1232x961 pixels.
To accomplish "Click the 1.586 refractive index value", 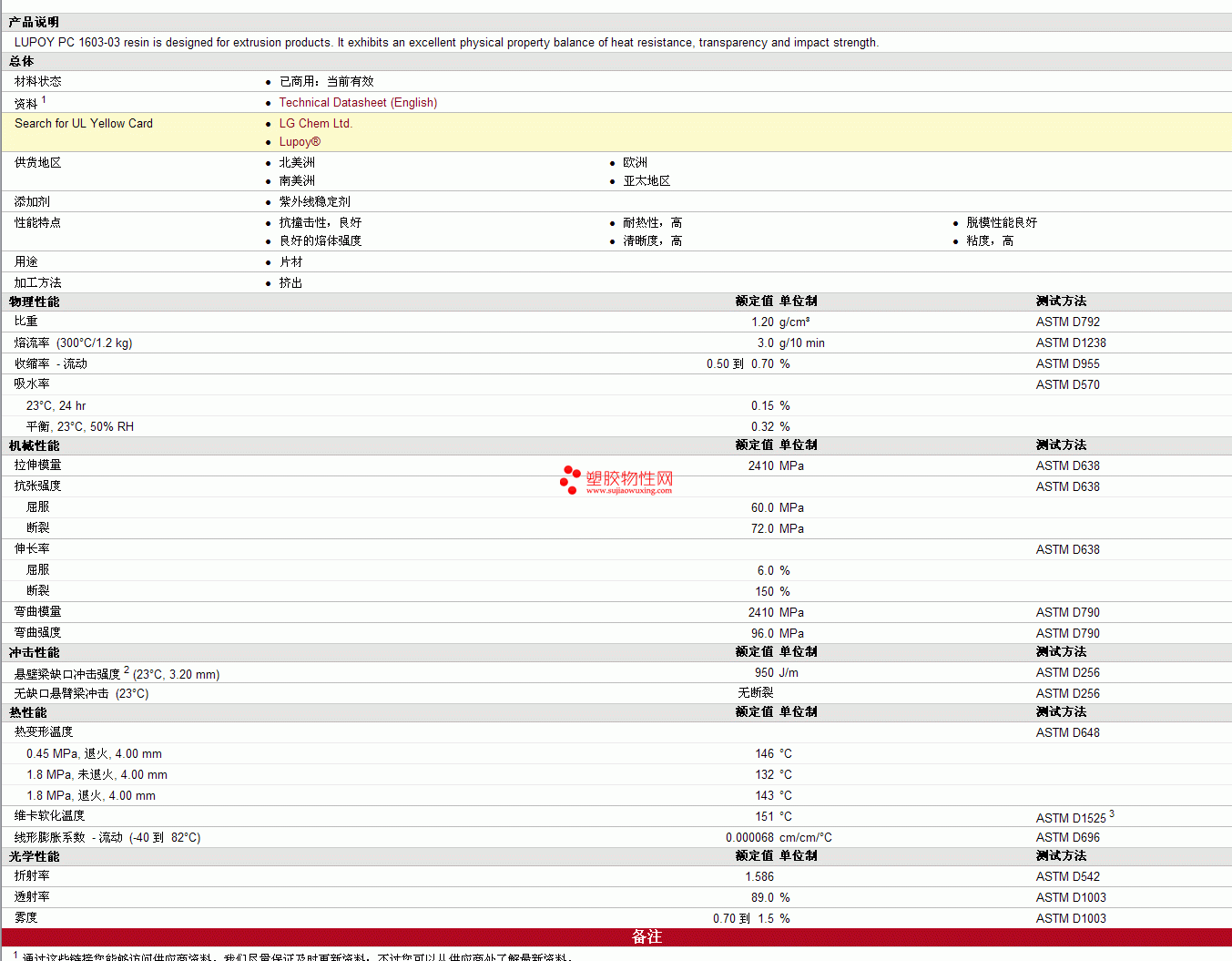I will [x=759, y=877].
